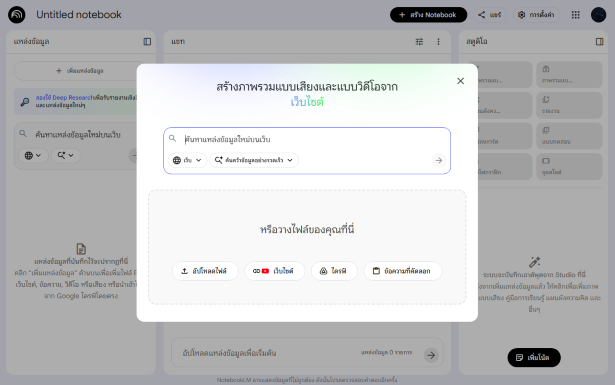Click the Deep Research link
Viewport: 615px width, 385px height.
pos(65,97)
